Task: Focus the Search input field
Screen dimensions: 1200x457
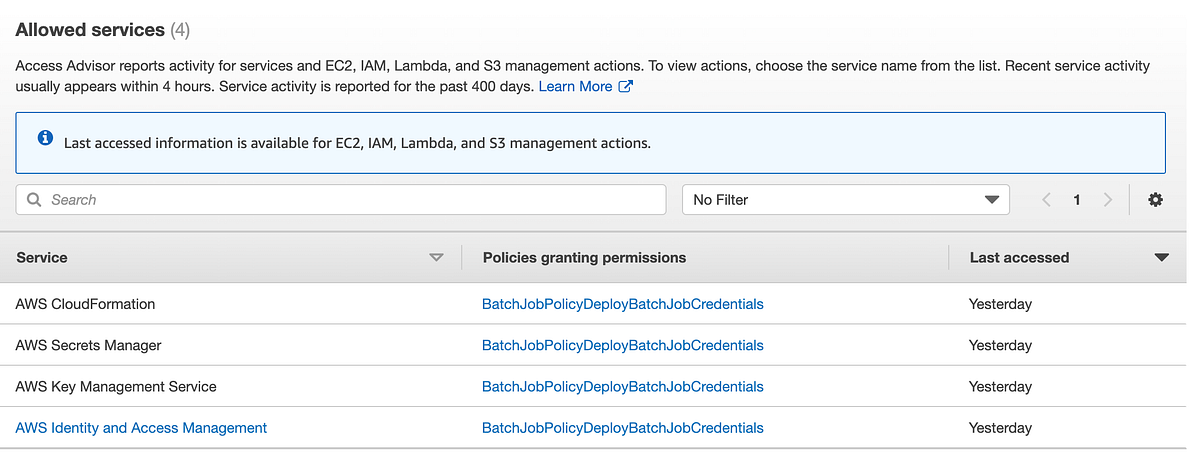Action: (x=341, y=200)
